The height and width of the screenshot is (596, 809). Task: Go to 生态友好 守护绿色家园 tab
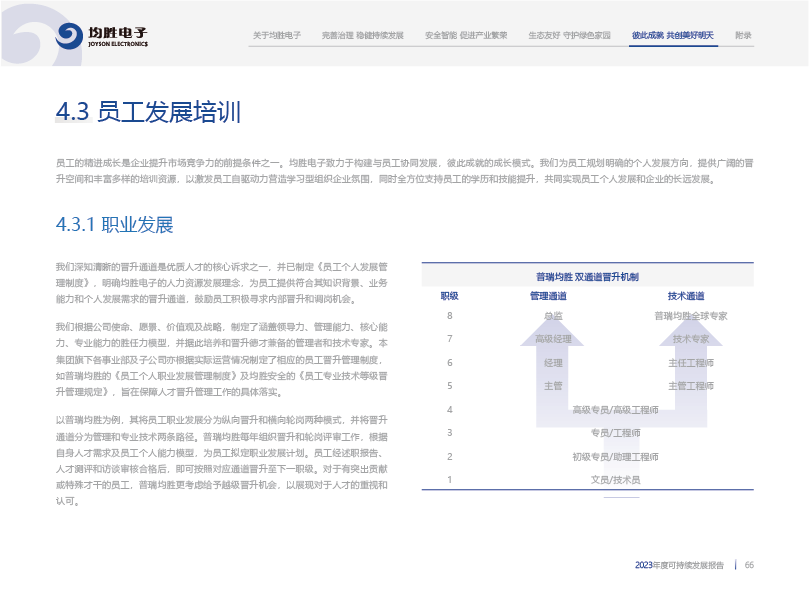pyautogui.click(x=568, y=35)
